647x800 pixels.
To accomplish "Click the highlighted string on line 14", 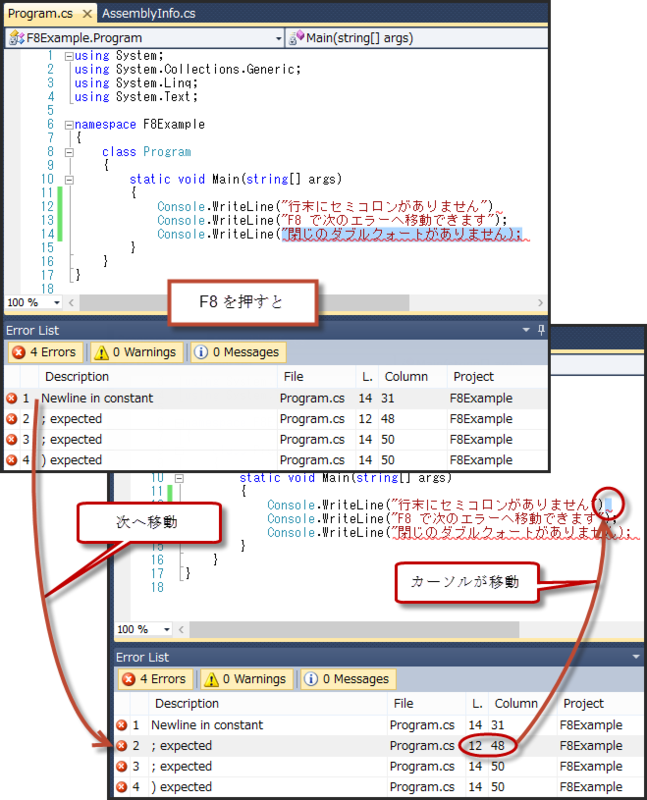I will [402, 234].
